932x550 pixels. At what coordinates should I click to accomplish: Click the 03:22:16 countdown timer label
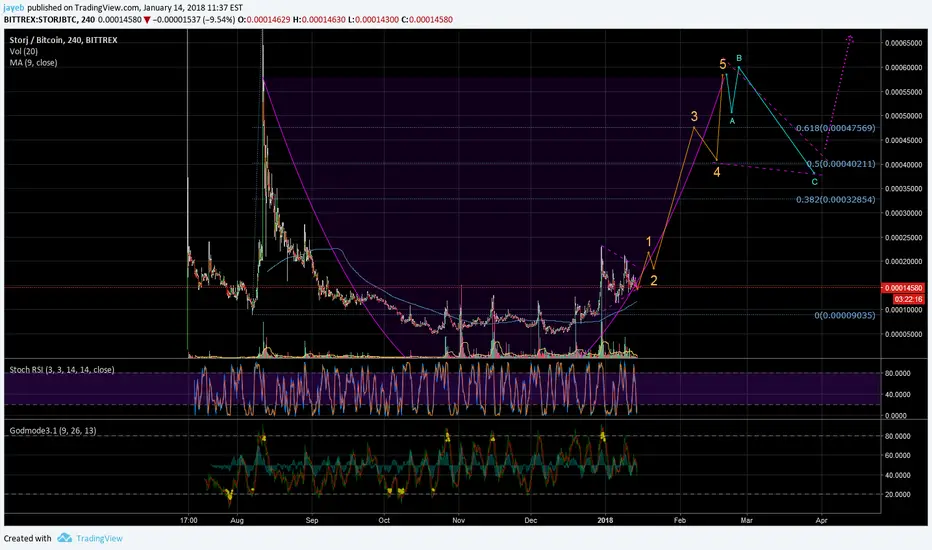908,299
